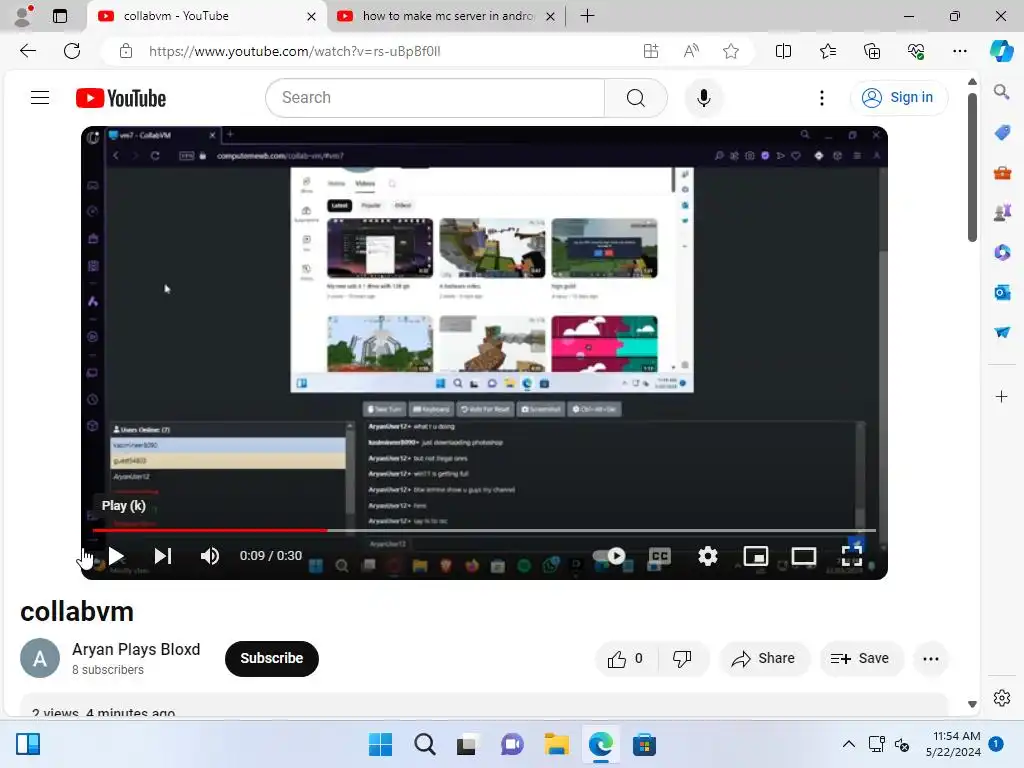The image size is (1024, 768).
Task: Open the blue paper-plane sidebar app
Action: pyautogui.click(x=1002, y=332)
